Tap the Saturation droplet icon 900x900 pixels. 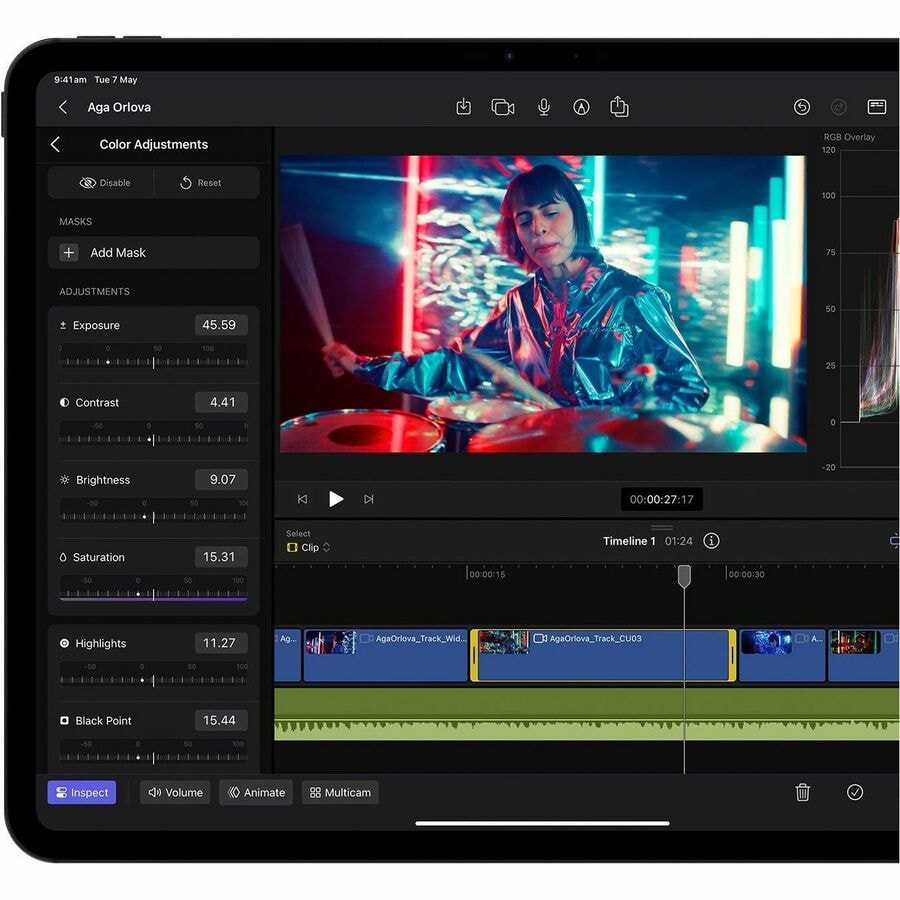pyautogui.click(x=63, y=557)
